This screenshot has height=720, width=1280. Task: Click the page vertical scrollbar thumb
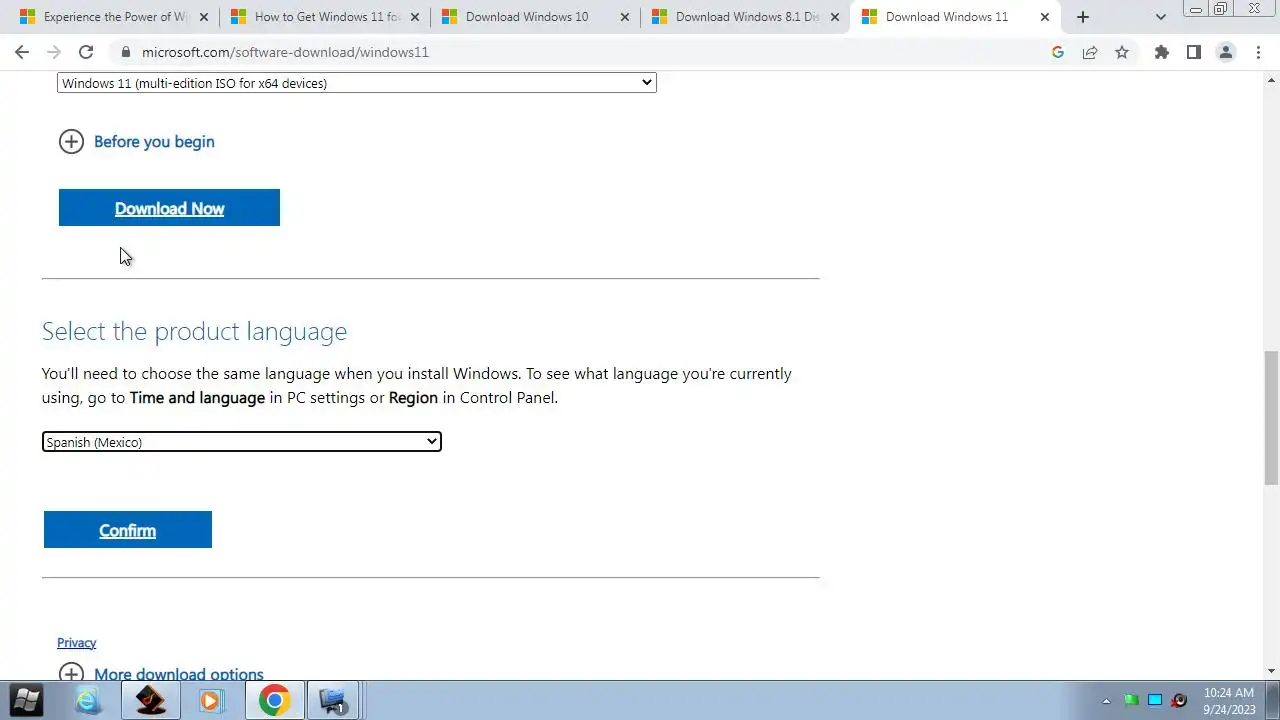(x=1271, y=417)
